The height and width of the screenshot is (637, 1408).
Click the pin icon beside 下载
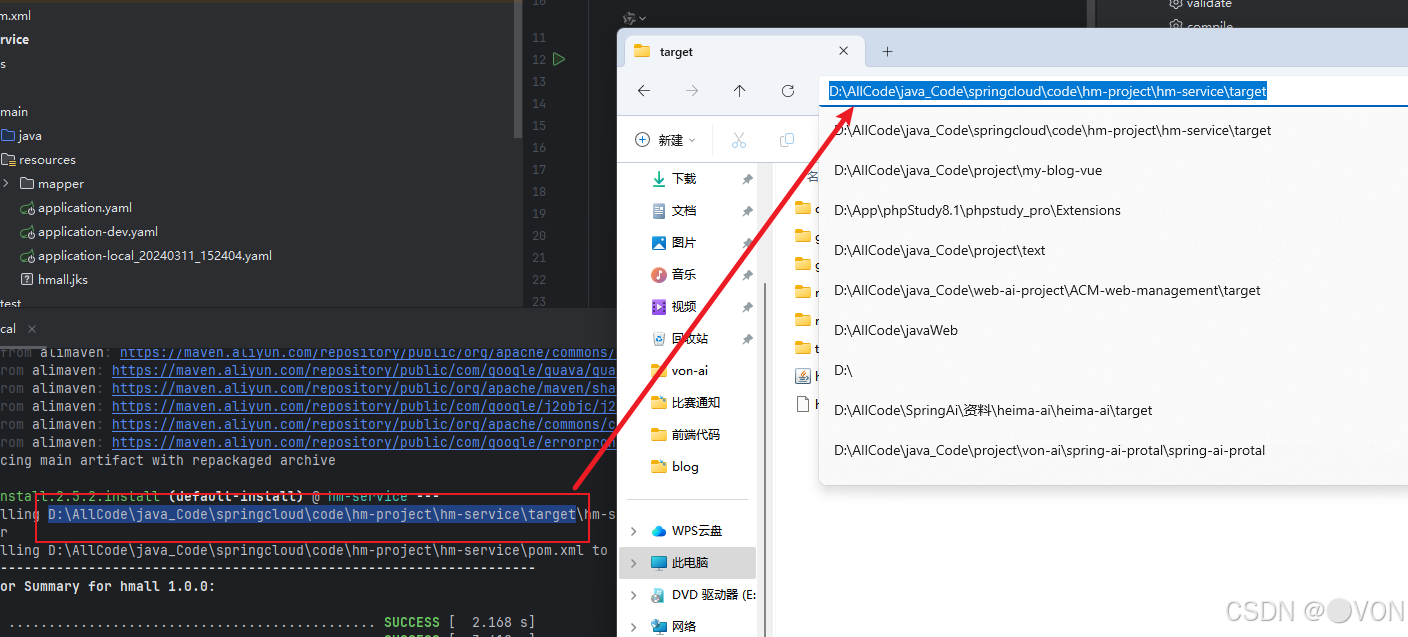point(747,179)
